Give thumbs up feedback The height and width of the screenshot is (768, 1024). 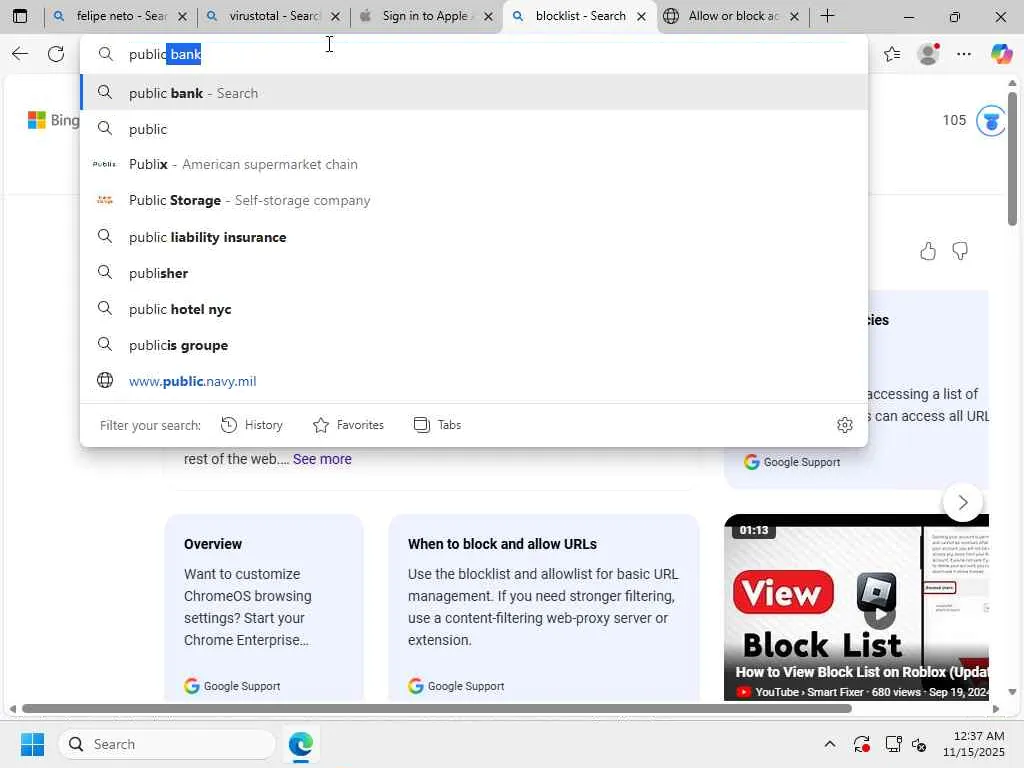click(928, 251)
